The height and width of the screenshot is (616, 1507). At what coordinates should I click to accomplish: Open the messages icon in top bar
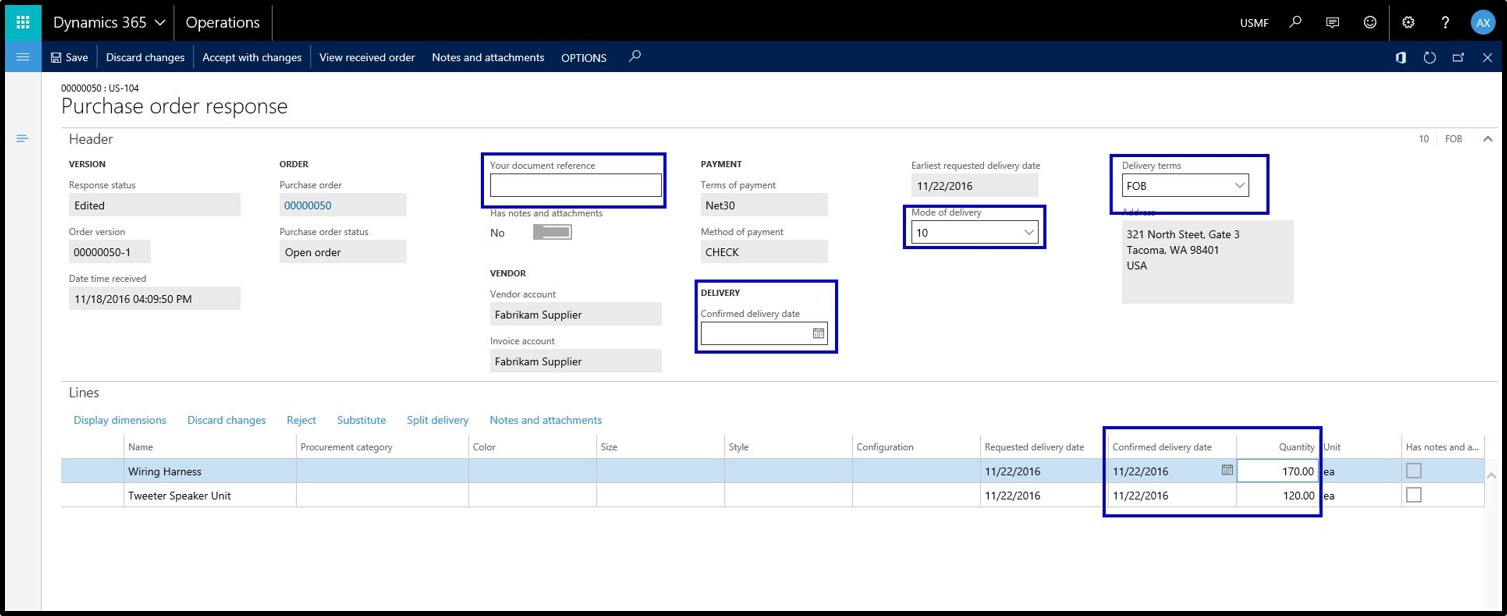1332,22
